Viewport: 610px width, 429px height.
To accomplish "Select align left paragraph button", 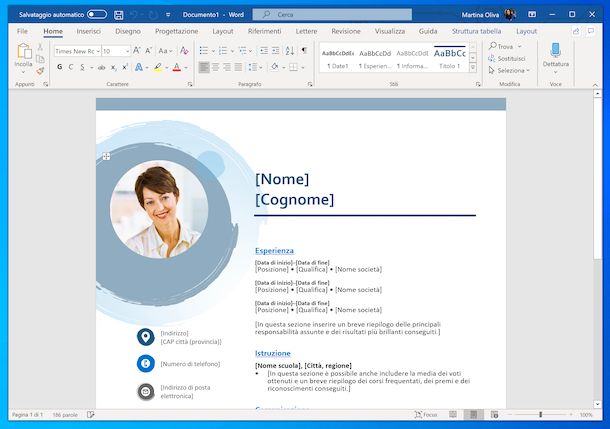I will pyautogui.click(x=204, y=67).
